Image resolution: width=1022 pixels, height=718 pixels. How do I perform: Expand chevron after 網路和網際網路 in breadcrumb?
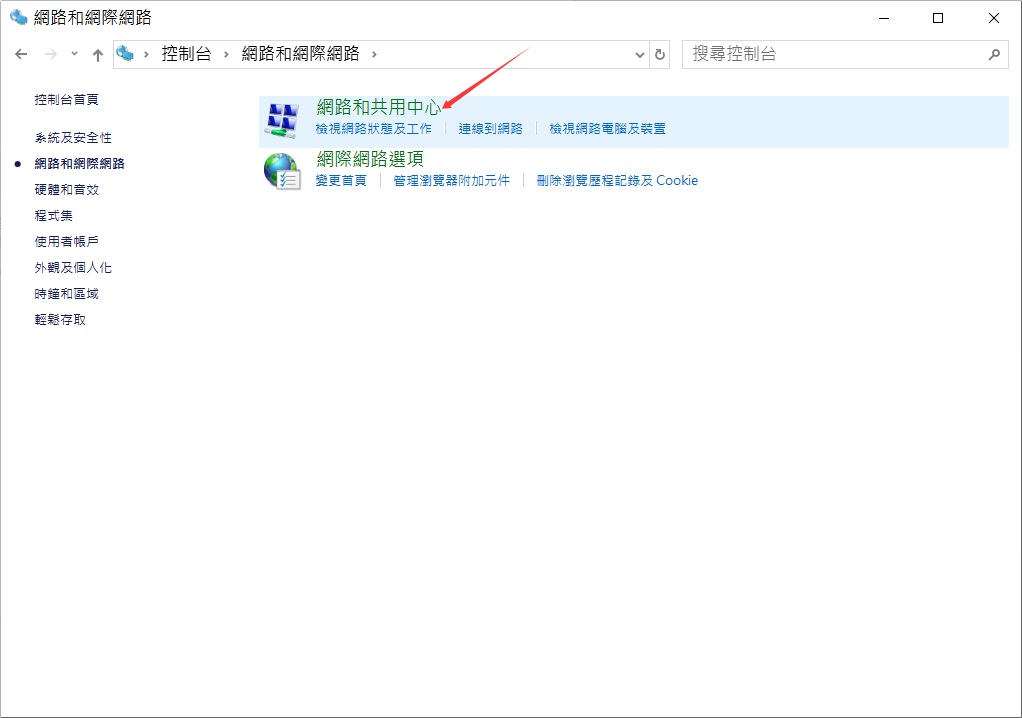point(374,55)
